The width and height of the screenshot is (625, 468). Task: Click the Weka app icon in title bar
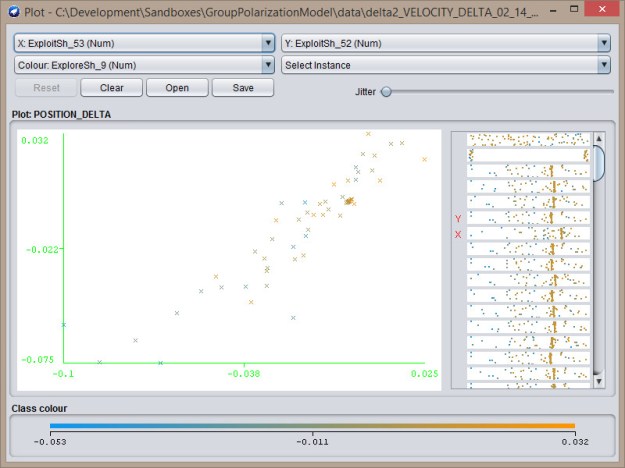coord(11,12)
